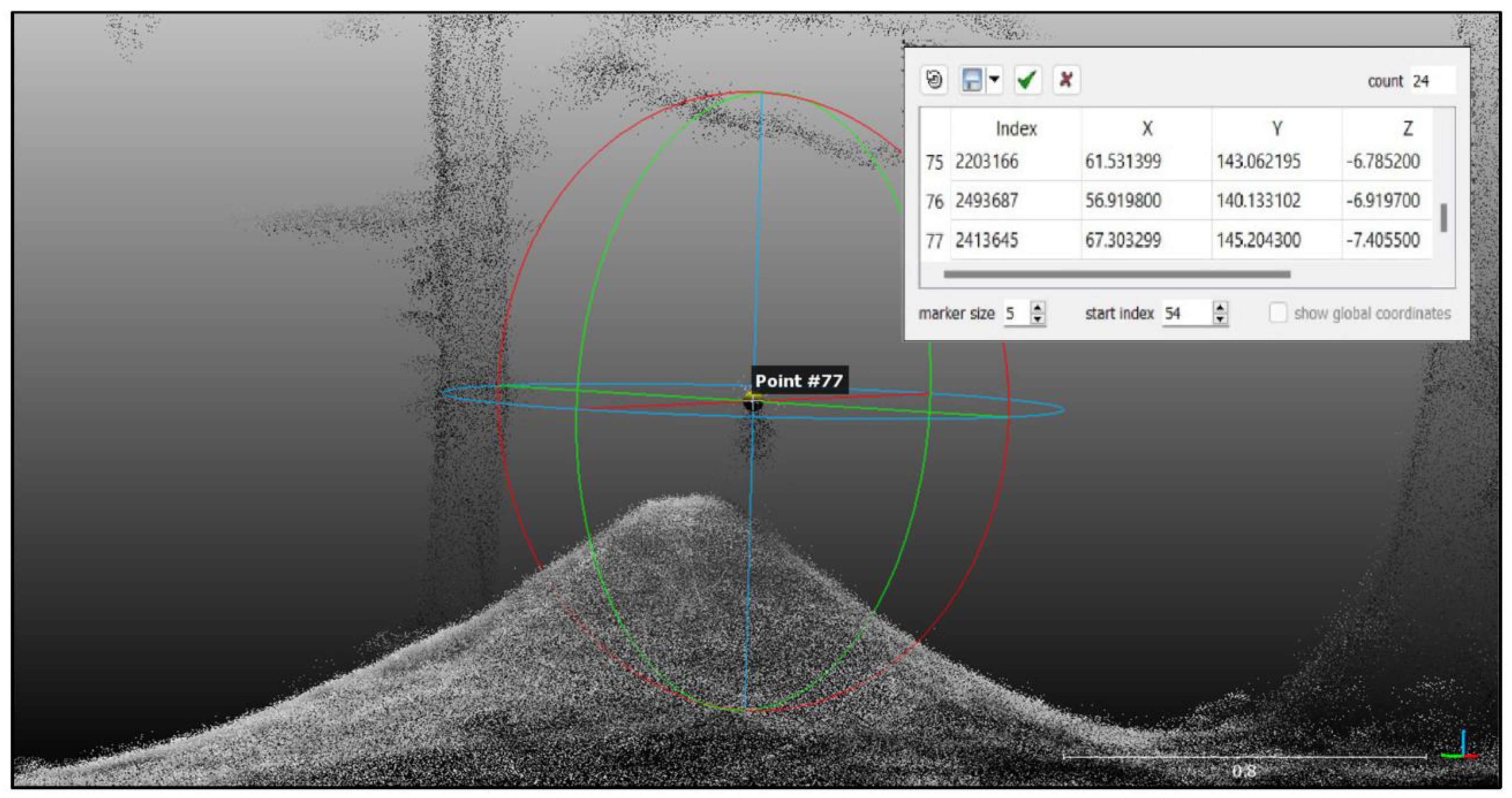The image size is (1512, 798).
Task: Click the count value field
Action: click(x=1432, y=81)
